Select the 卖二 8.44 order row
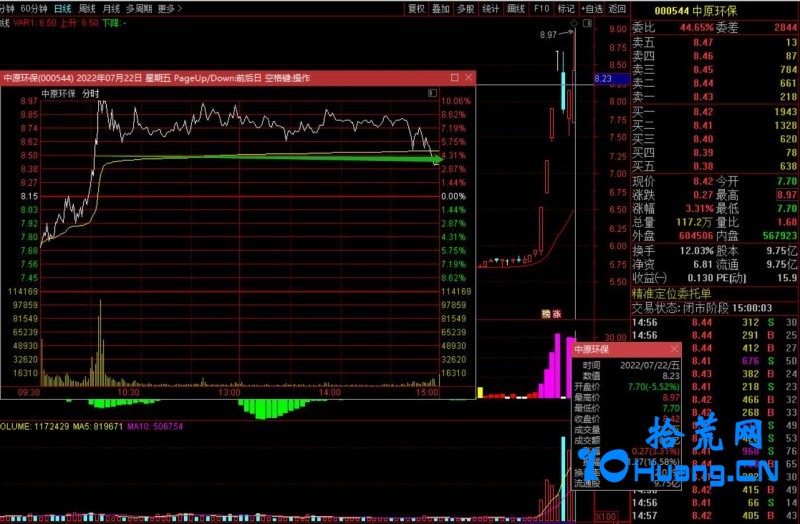This screenshot has height=524, width=800. pyautogui.click(x=714, y=83)
